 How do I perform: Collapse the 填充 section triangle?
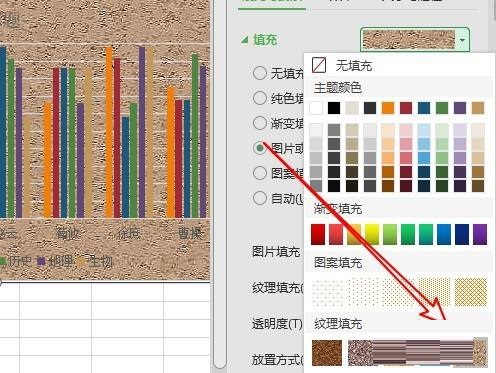point(245,40)
